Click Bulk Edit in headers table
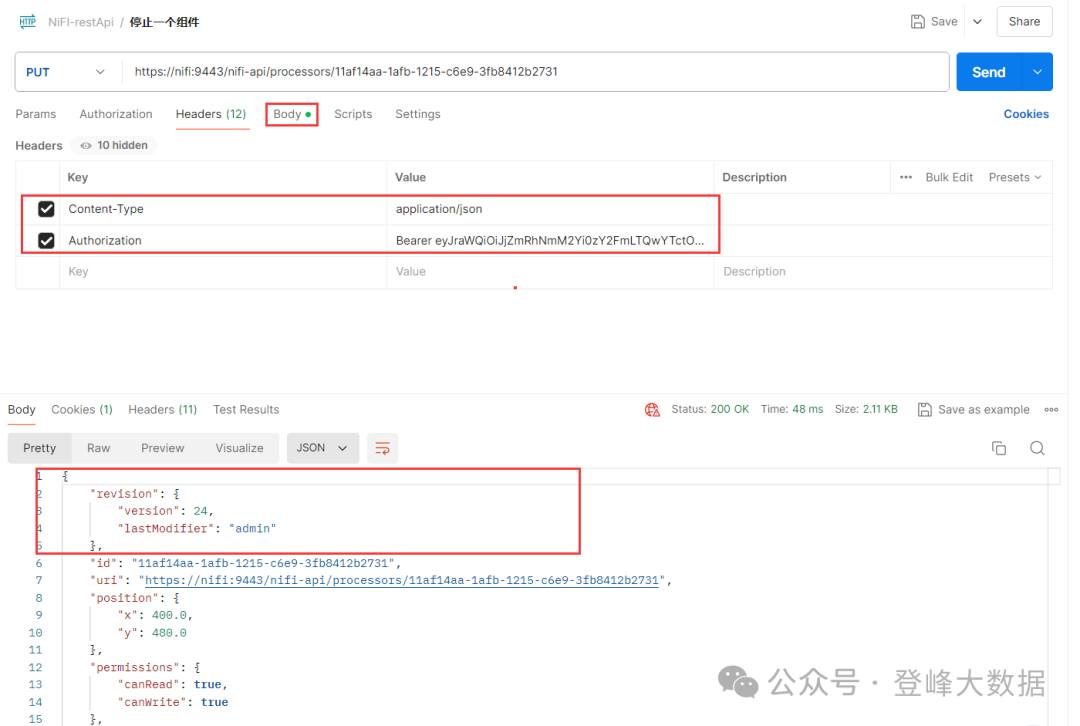 click(x=948, y=177)
